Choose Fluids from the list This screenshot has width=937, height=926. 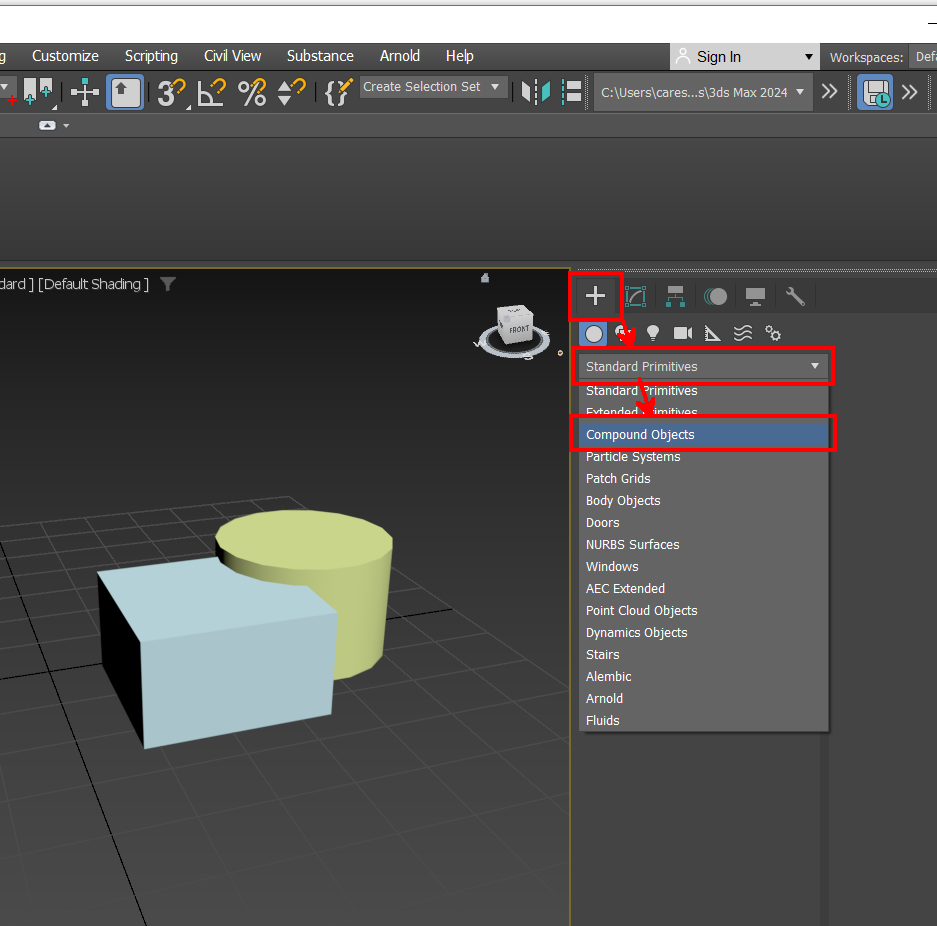coord(703,720)
